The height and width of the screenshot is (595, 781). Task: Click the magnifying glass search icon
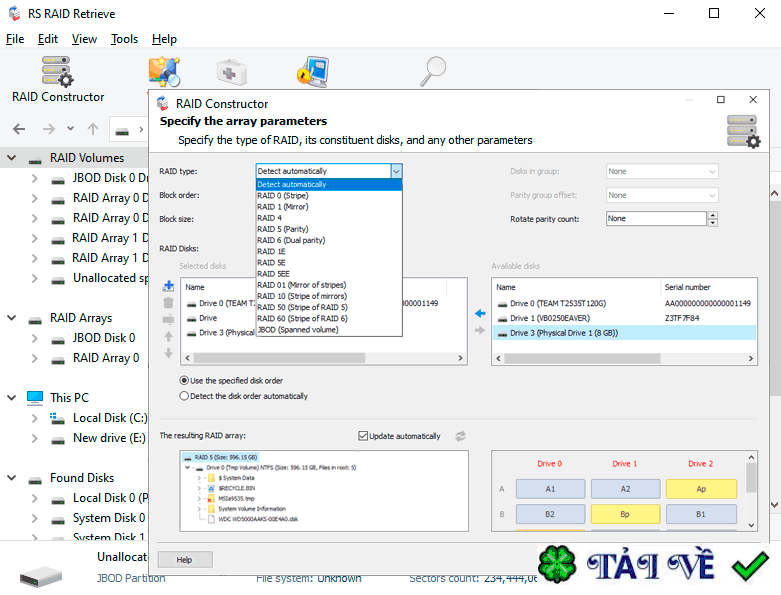tap(433, 72)
